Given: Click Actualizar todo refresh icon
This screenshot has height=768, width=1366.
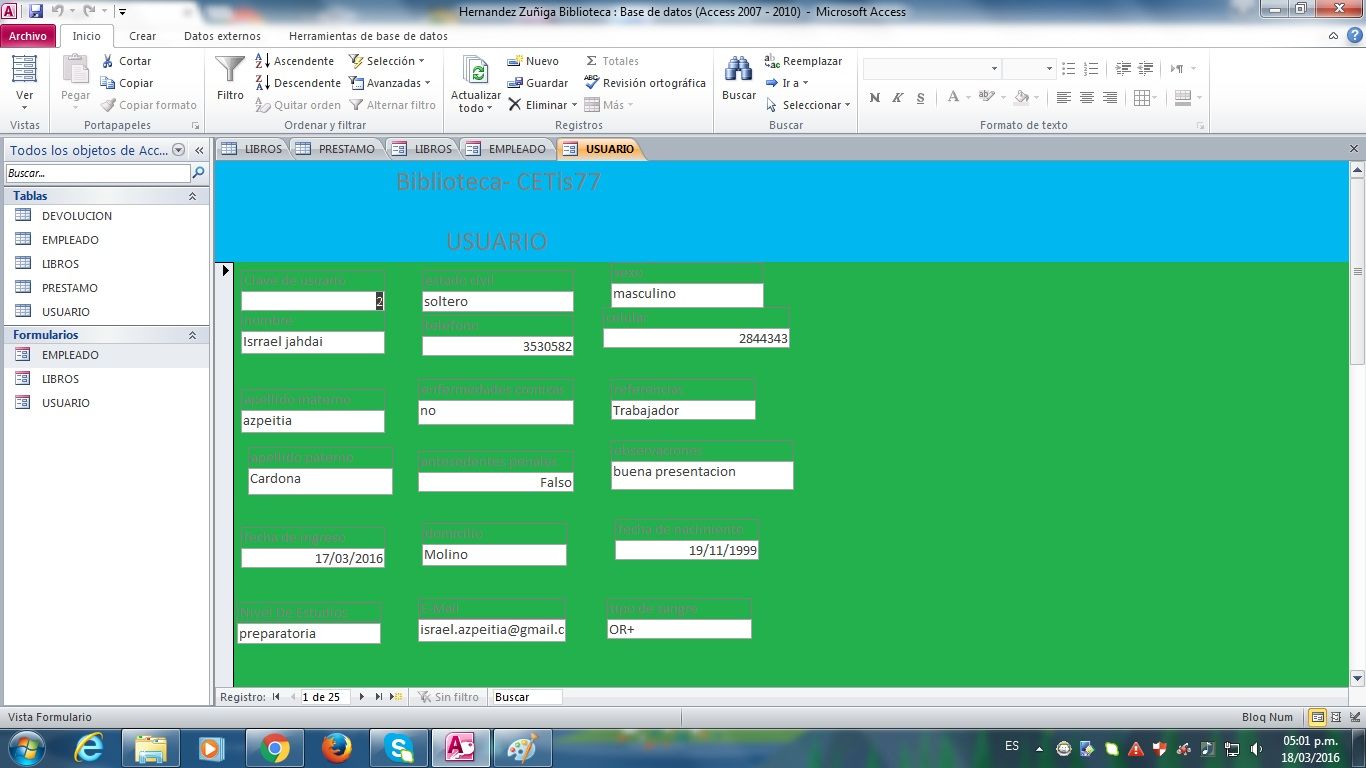Looking at the screenshot, I should 476,72.
